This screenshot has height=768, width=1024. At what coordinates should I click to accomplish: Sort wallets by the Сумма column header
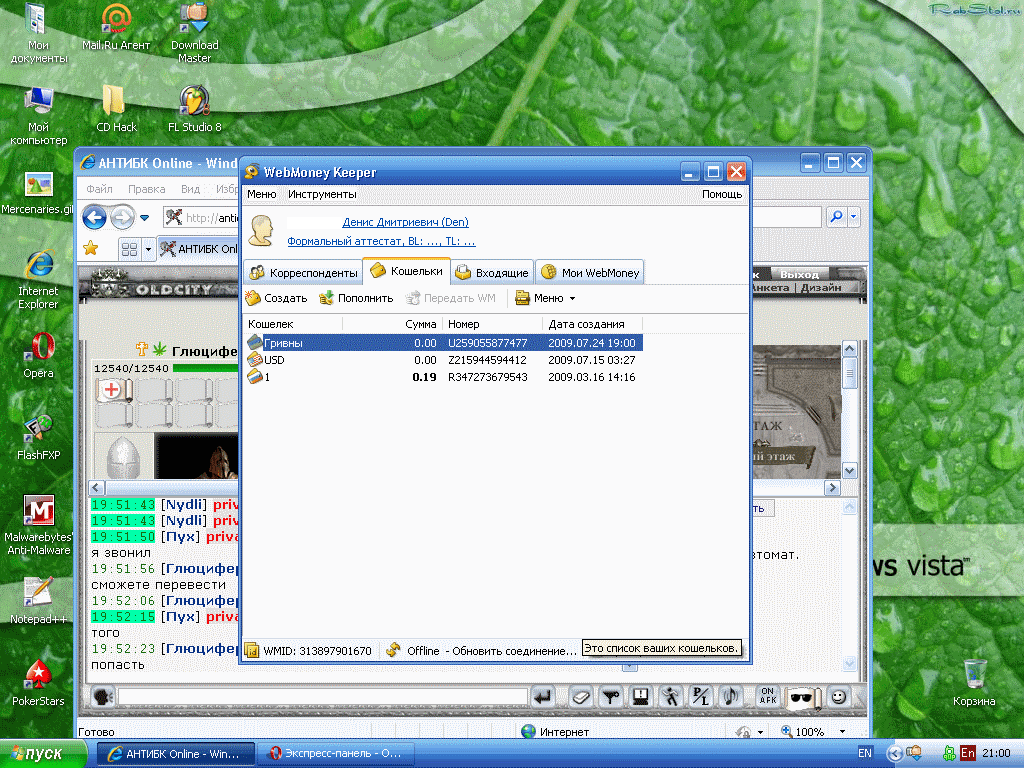(392, 324)
